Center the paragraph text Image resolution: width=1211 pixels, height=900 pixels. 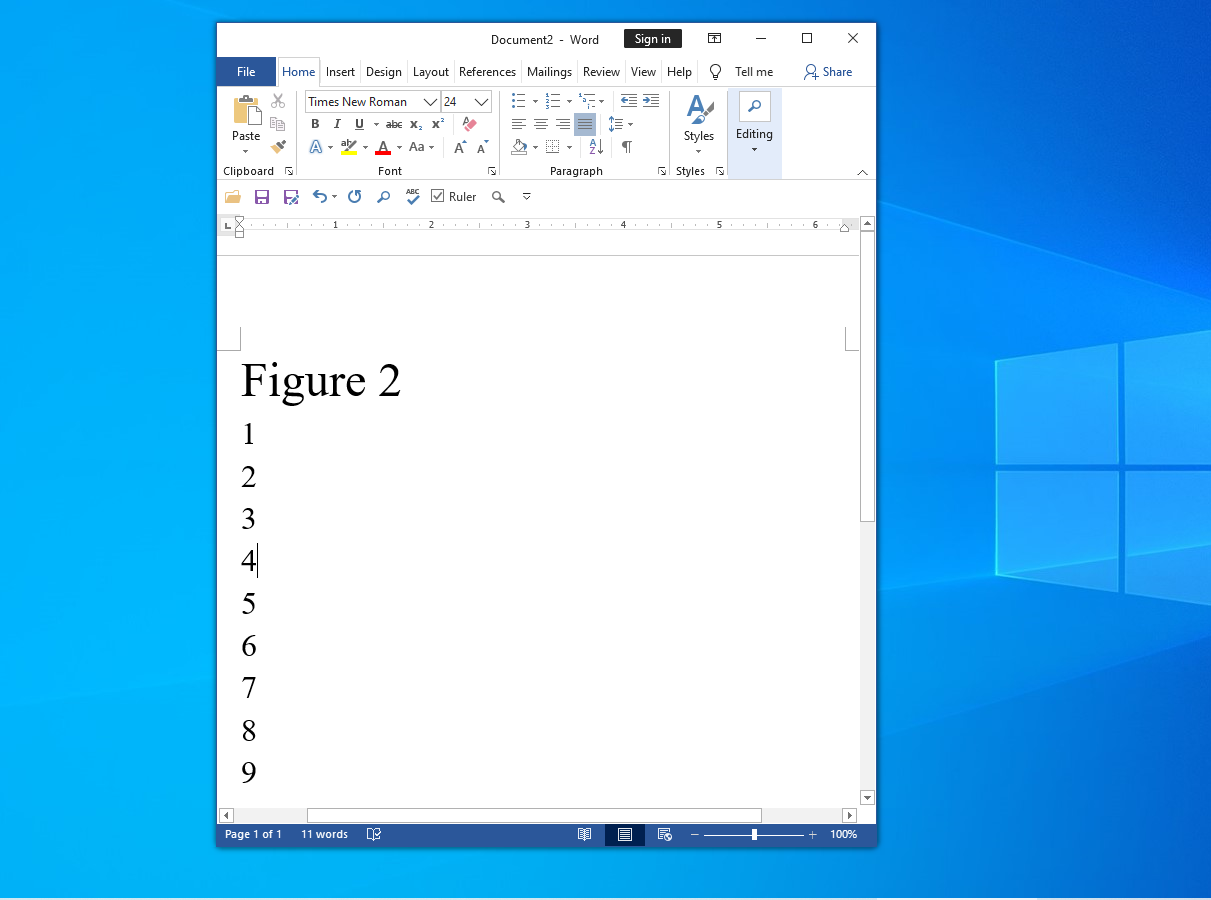[x=541, y=124]
